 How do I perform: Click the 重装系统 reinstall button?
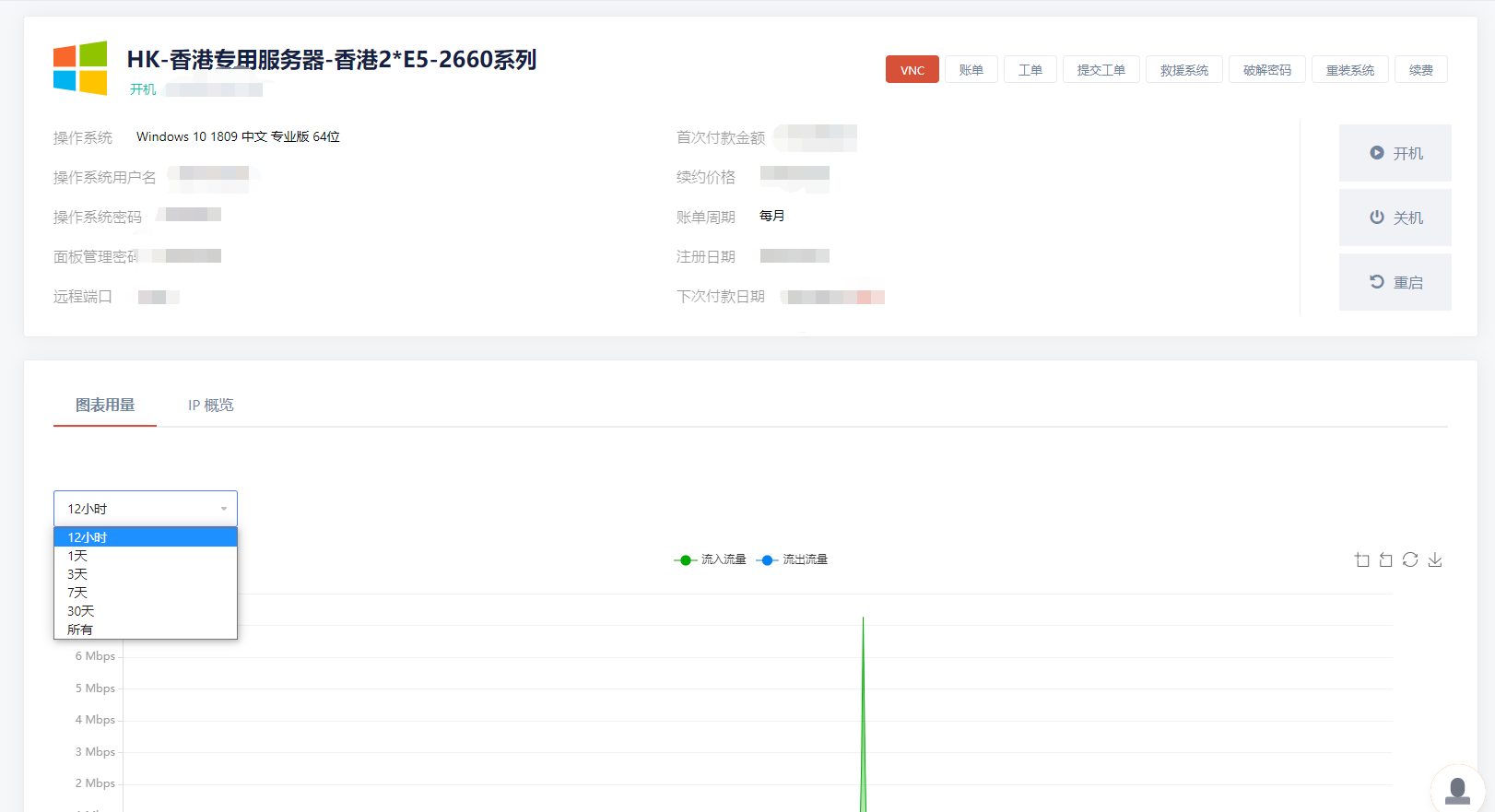tap(1349, 70)
